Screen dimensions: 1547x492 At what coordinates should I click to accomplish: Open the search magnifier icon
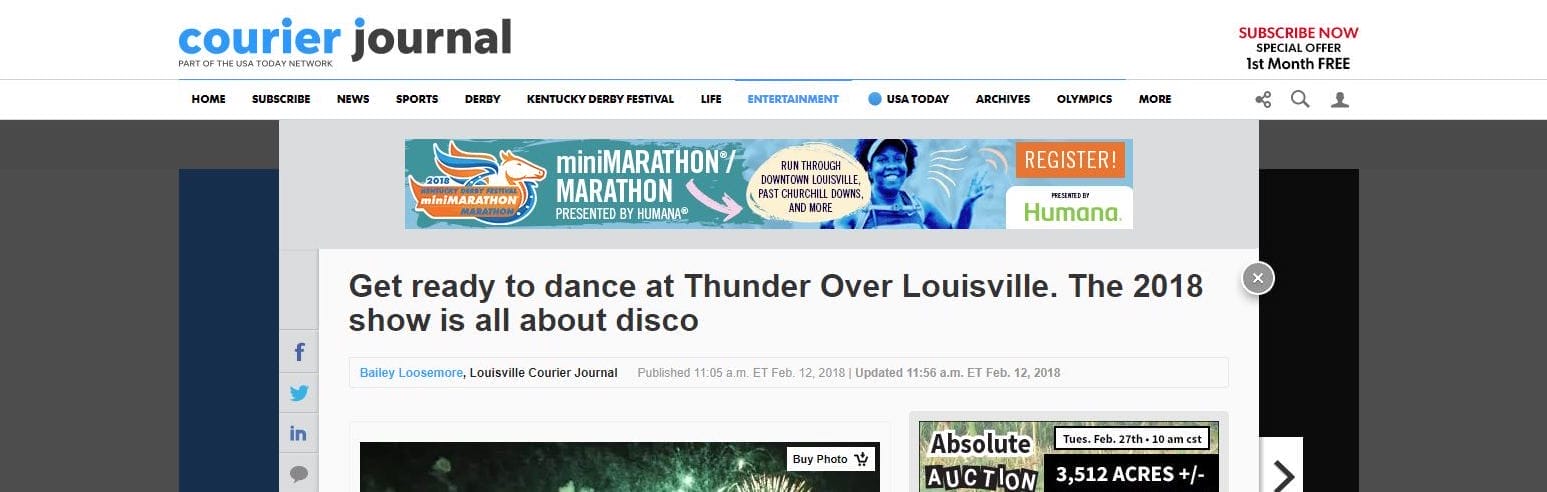click(1300, 99)
